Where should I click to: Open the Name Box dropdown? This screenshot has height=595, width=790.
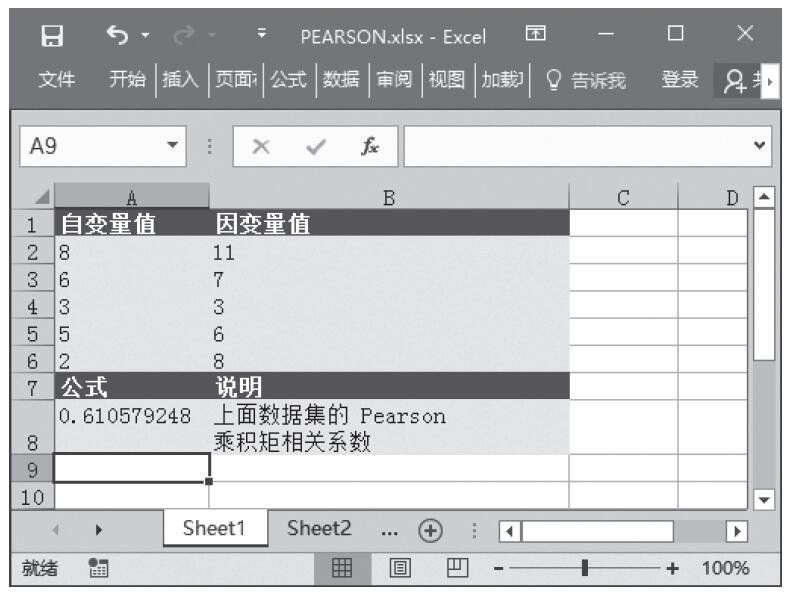(174, 146)
